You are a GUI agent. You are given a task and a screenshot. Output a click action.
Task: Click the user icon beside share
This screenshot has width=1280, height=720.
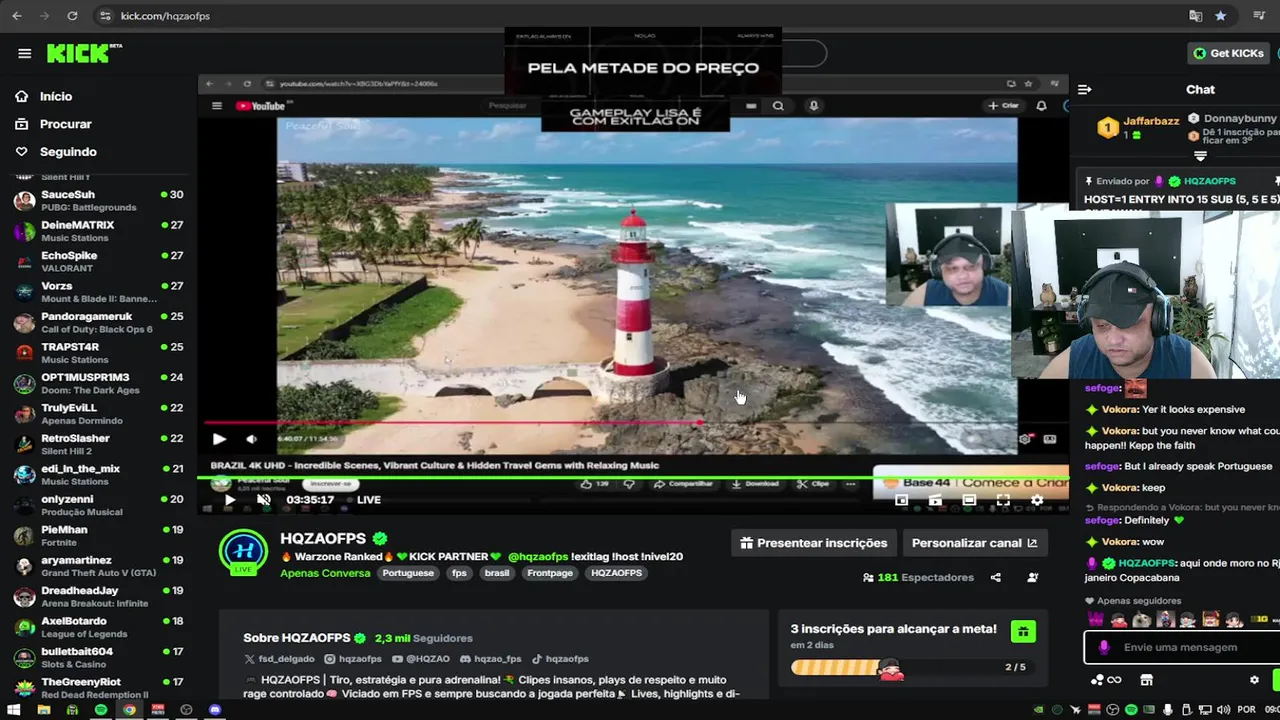click(1032, 577)
